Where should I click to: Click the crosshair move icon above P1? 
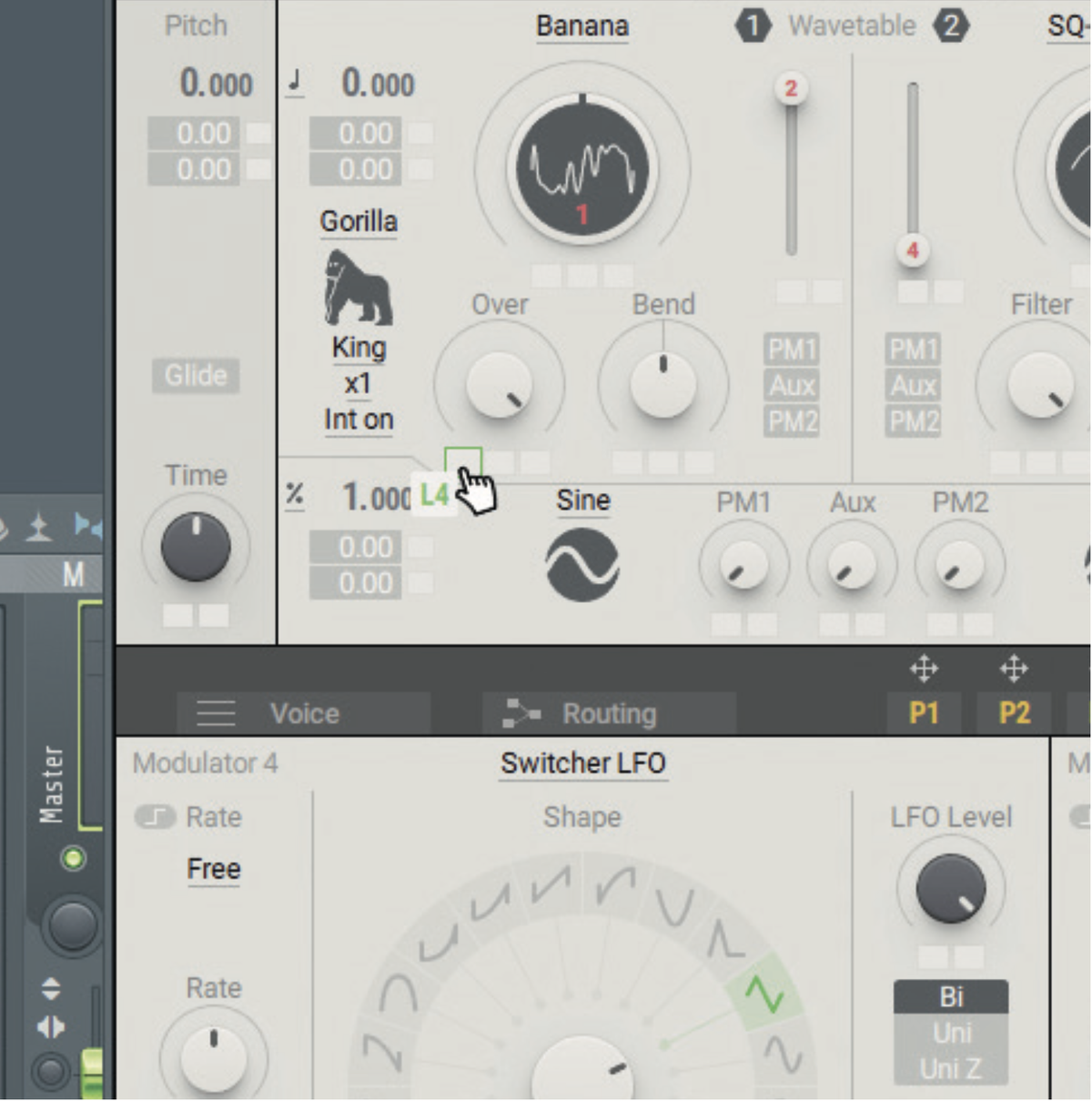925,669
